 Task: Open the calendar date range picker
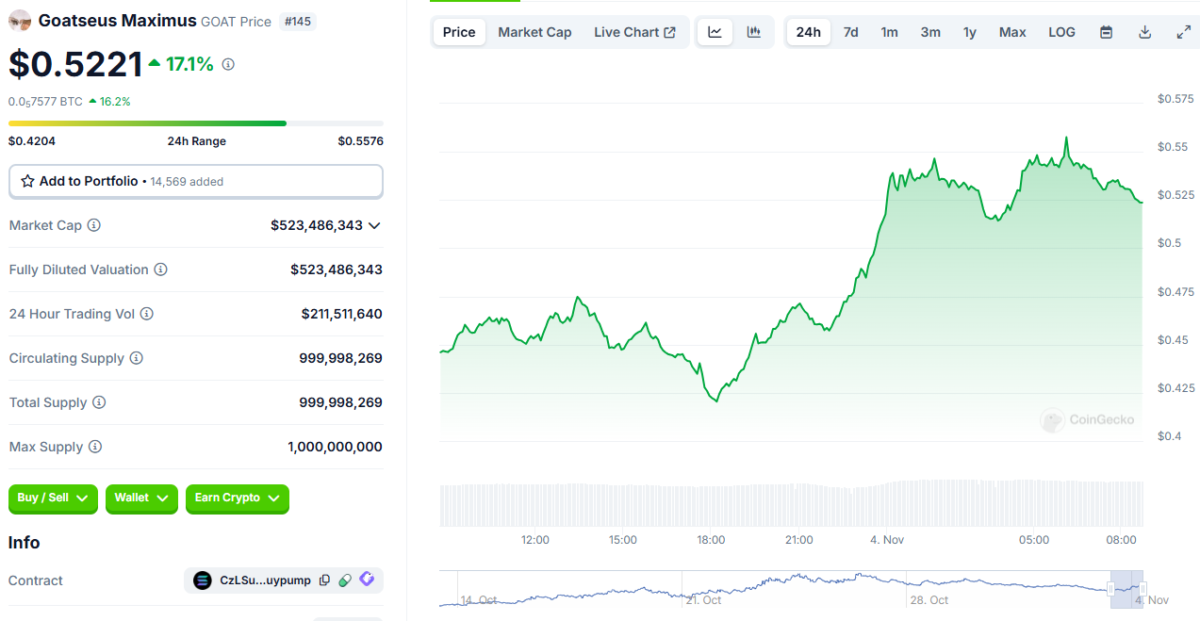tap(1106, 32)
